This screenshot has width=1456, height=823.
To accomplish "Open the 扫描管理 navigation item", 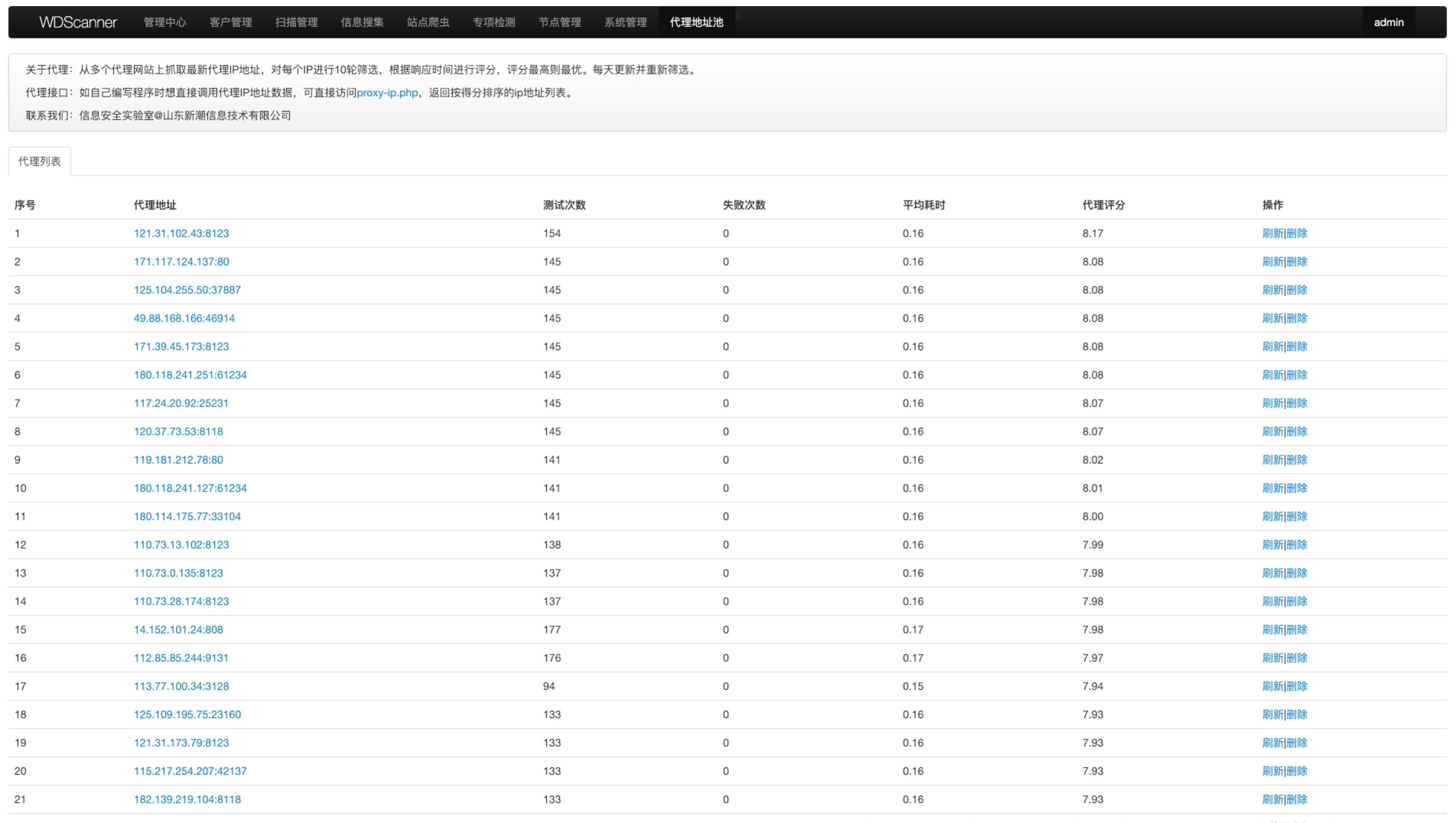I will click(296, 22).
